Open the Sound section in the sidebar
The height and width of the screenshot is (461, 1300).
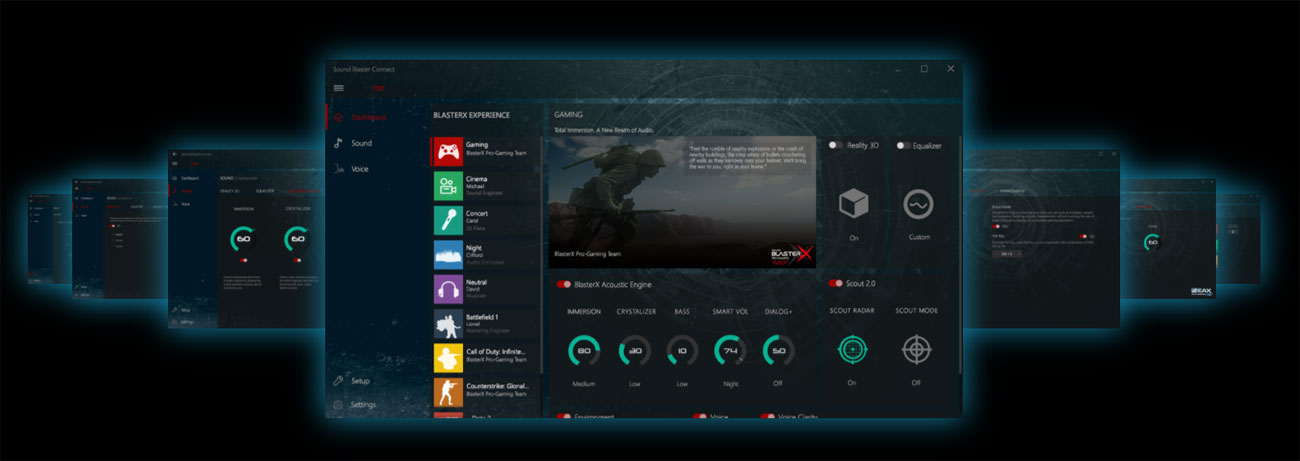[361, 143]
